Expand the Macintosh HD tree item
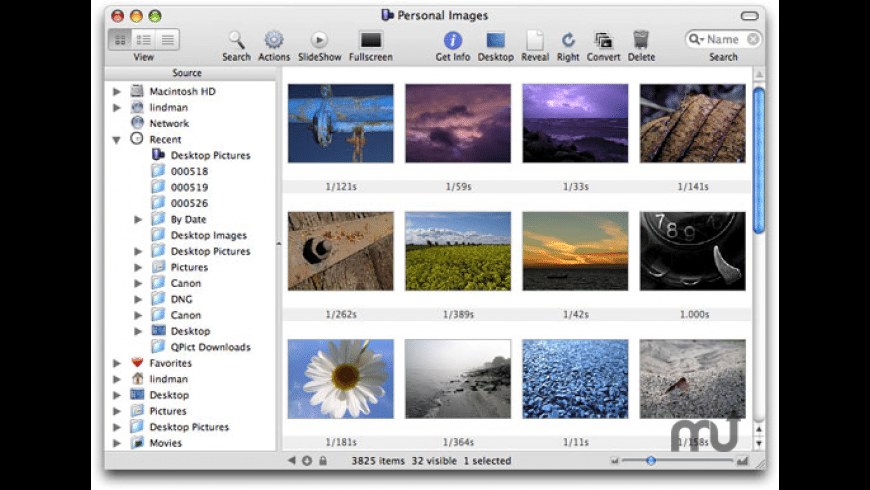This screenshot has width=870, height=490. click(117, 92)
